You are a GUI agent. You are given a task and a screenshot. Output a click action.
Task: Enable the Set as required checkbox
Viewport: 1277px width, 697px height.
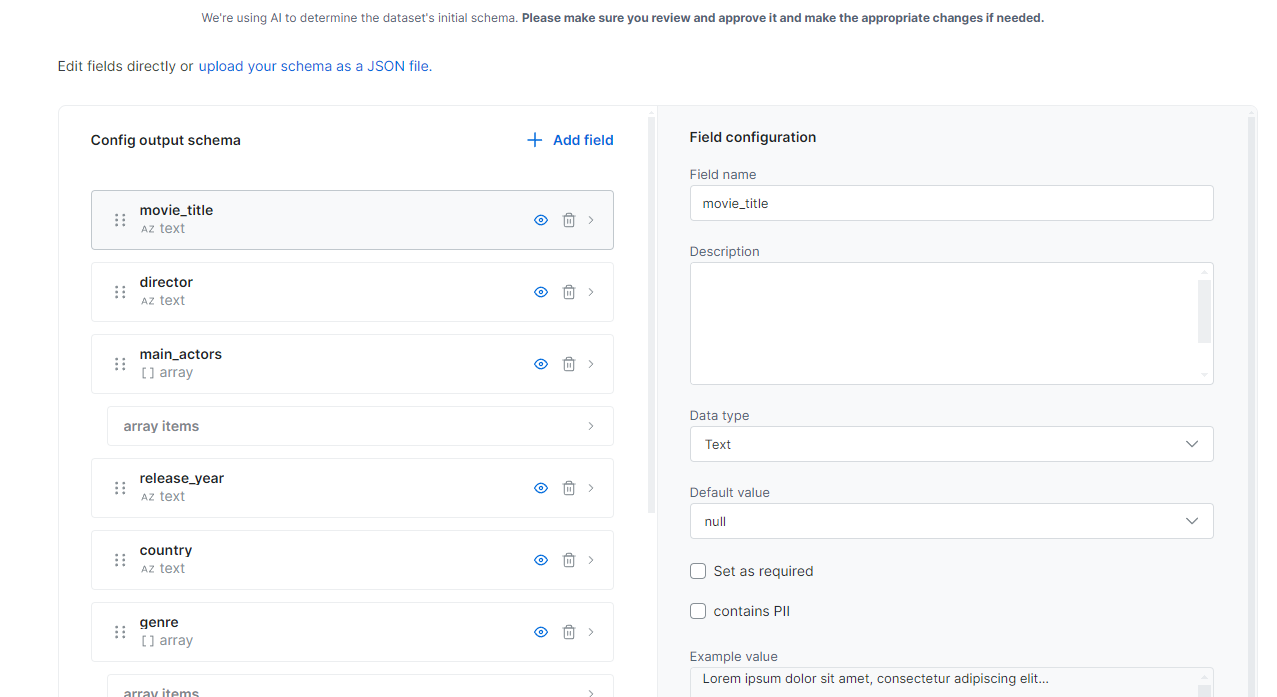698,571
